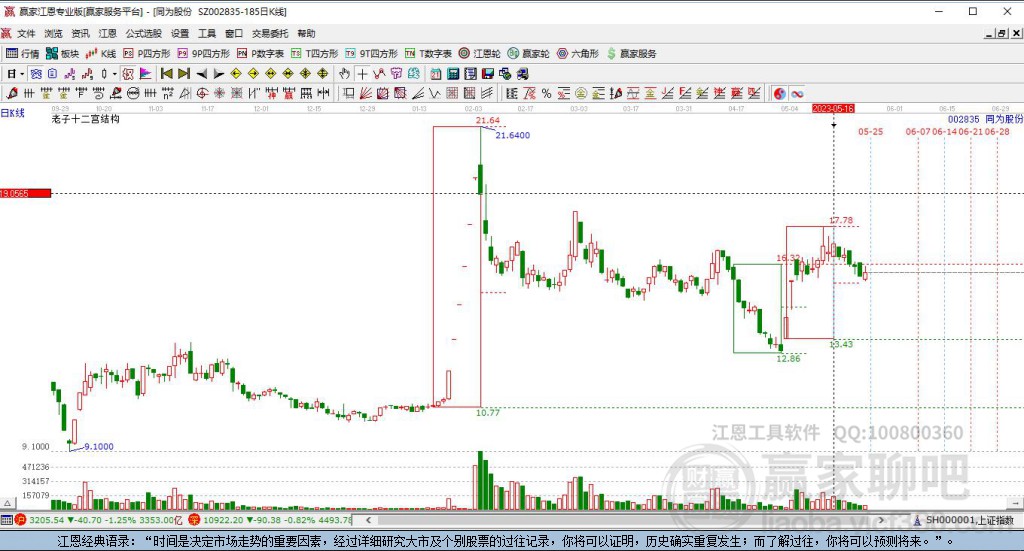Click the black left arrow icon
The image size is (1024, 551).
point(202,74)
